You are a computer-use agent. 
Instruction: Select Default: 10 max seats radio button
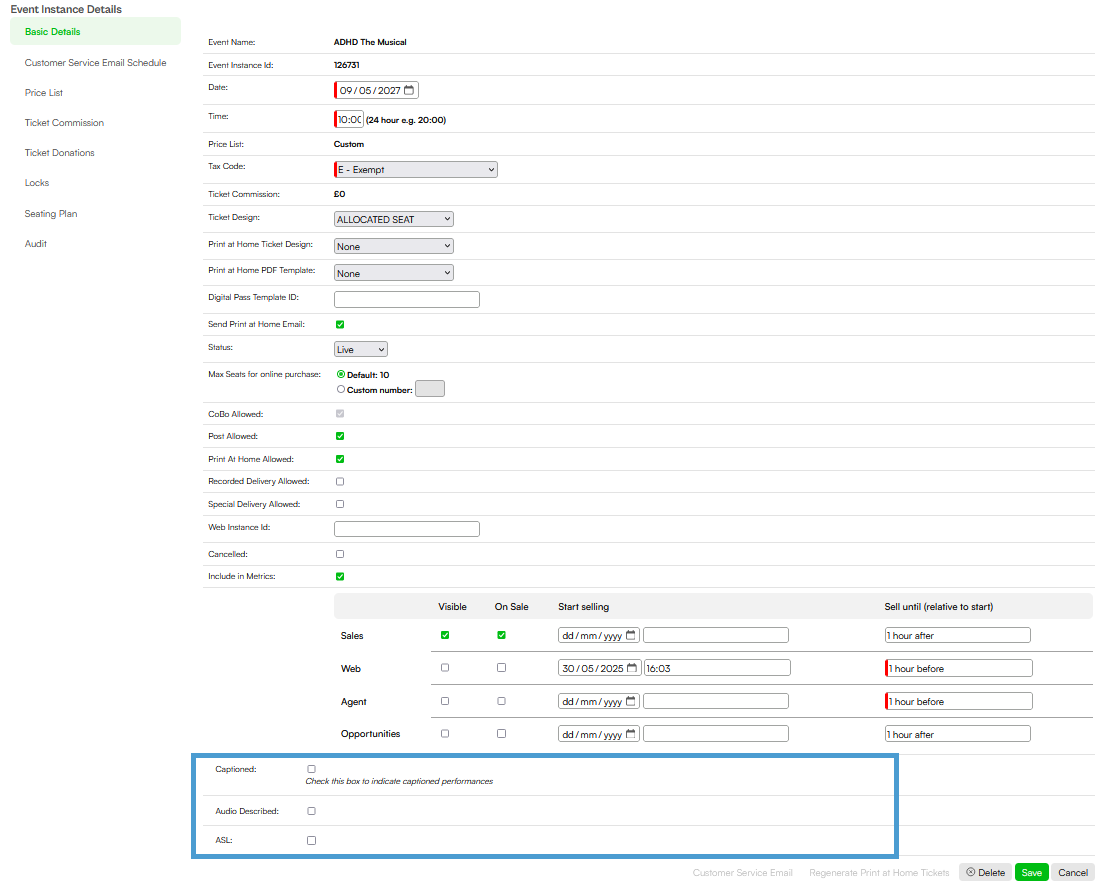tap(341, 374)
